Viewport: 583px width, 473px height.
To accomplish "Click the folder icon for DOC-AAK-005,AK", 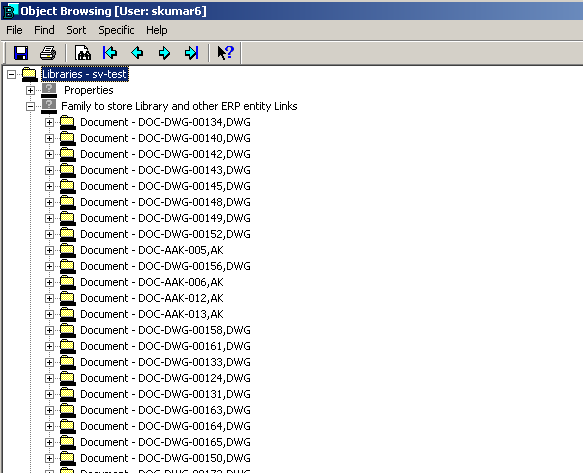I will click(x=68, y=250).
